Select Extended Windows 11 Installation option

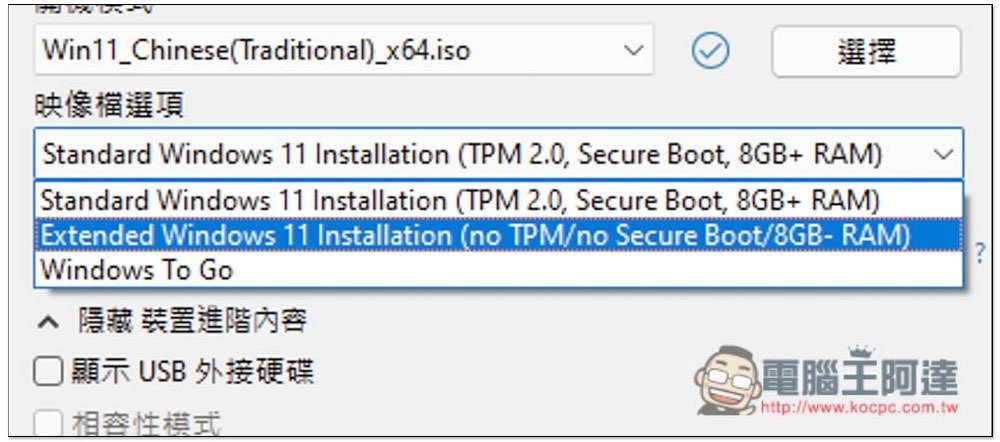tap(475, 235)
